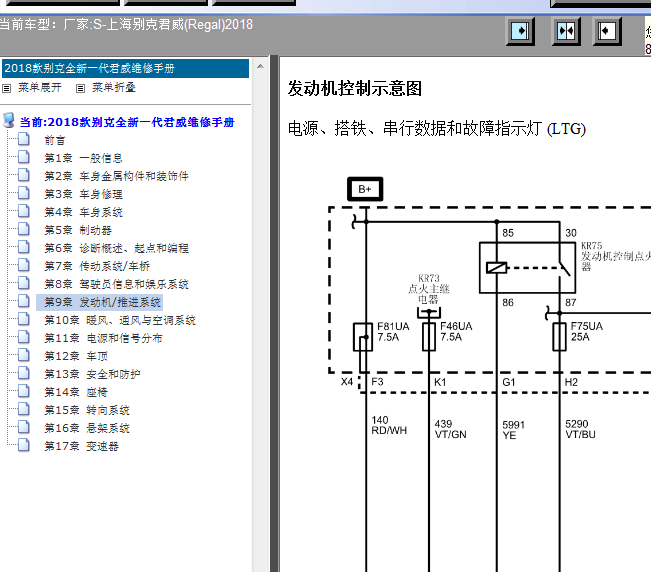Viewport: 651px width, 572px height.
Task: Click the tree panel scrollbar up arrow
Action: tap(260, 66)
